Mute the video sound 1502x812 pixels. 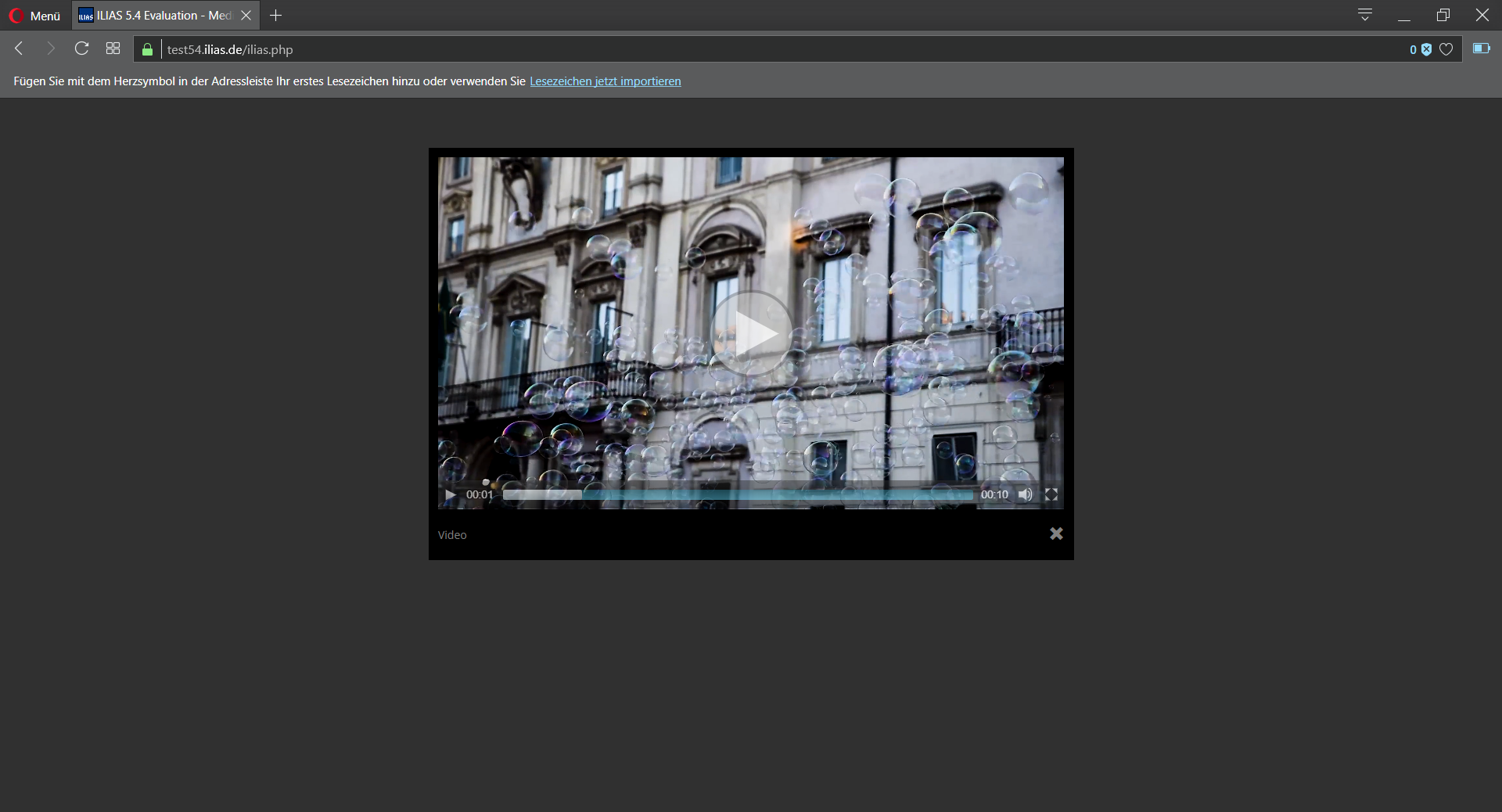pos(1025,494)
